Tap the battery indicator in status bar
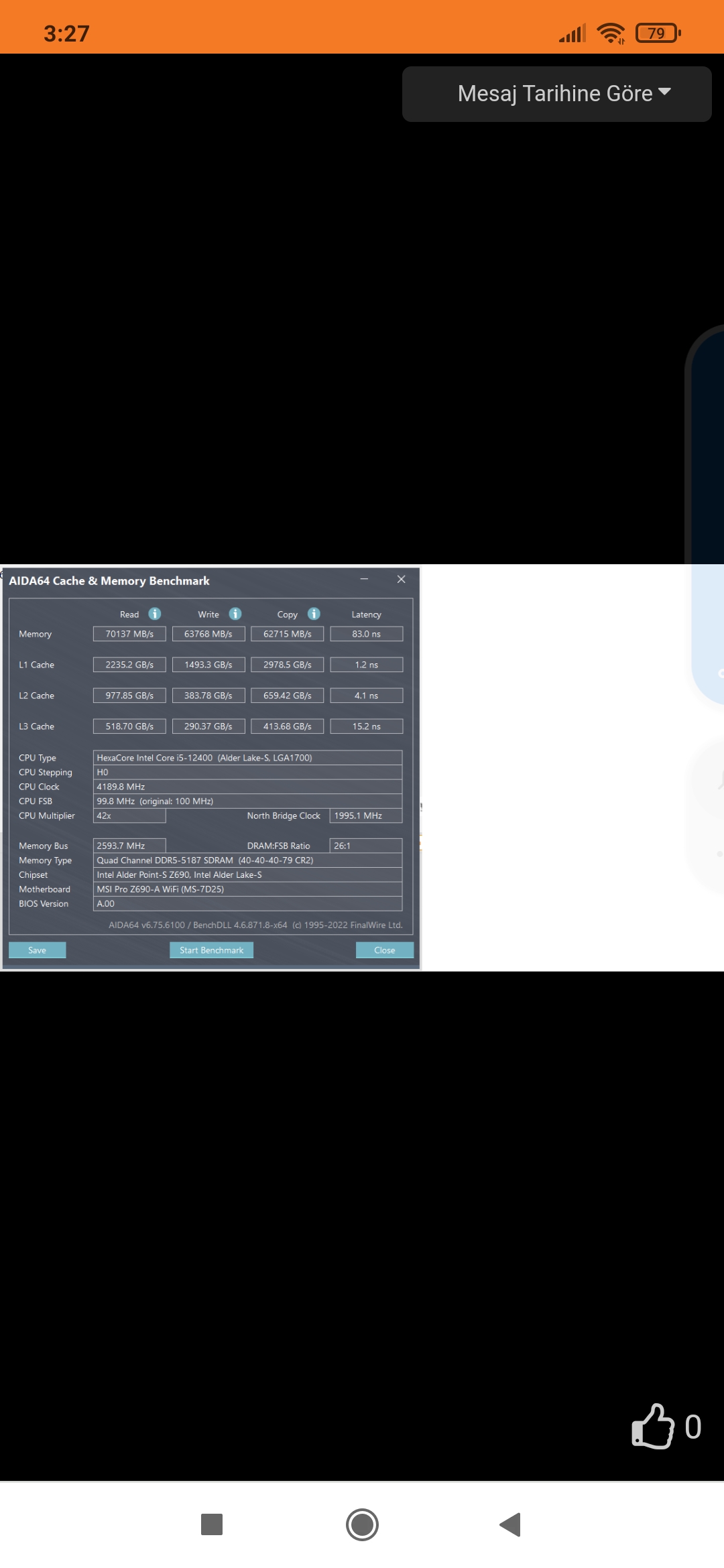Screen dimensions: 724x1568 (x=658, y=33)
